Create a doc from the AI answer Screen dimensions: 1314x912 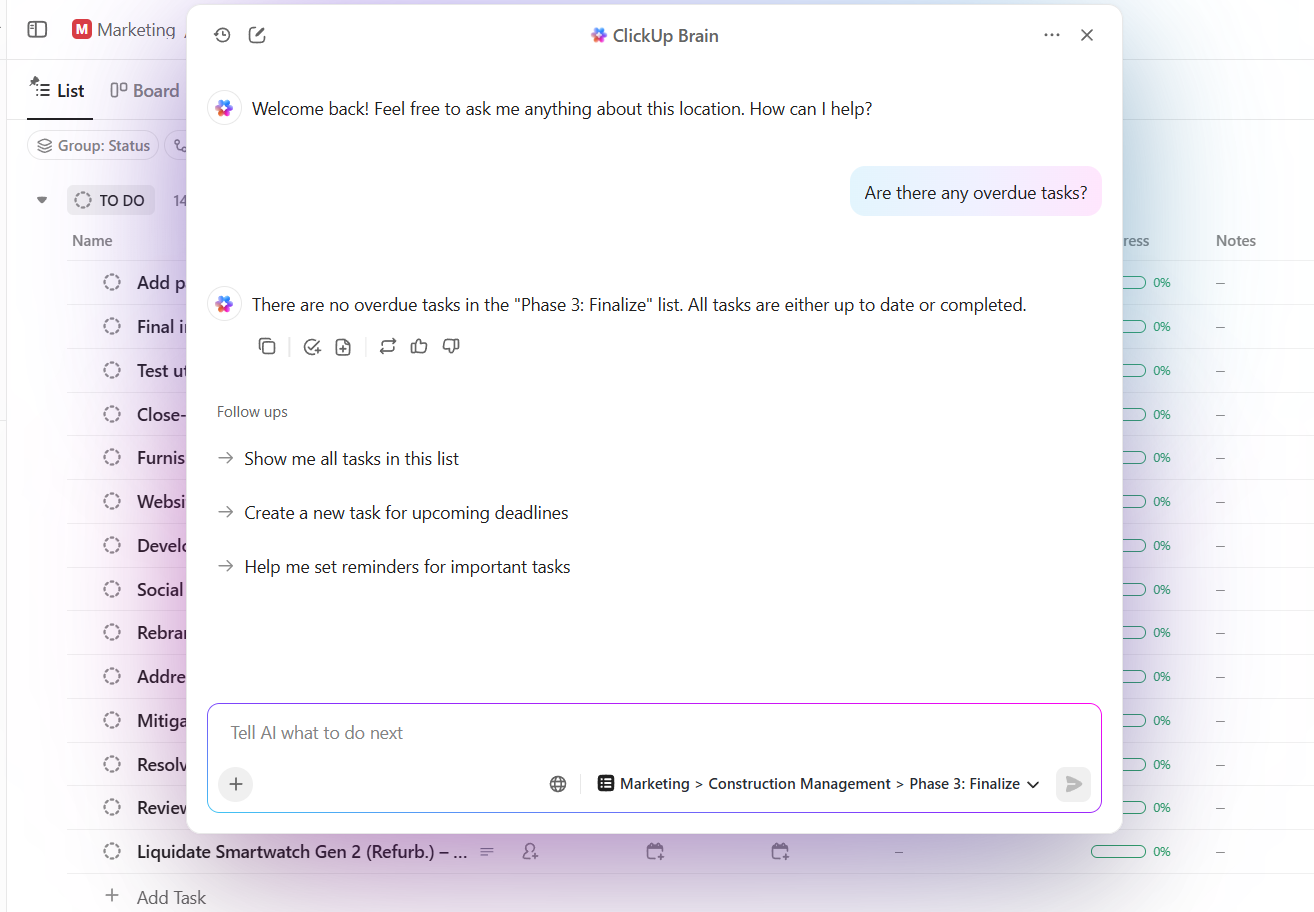point(343,346)
